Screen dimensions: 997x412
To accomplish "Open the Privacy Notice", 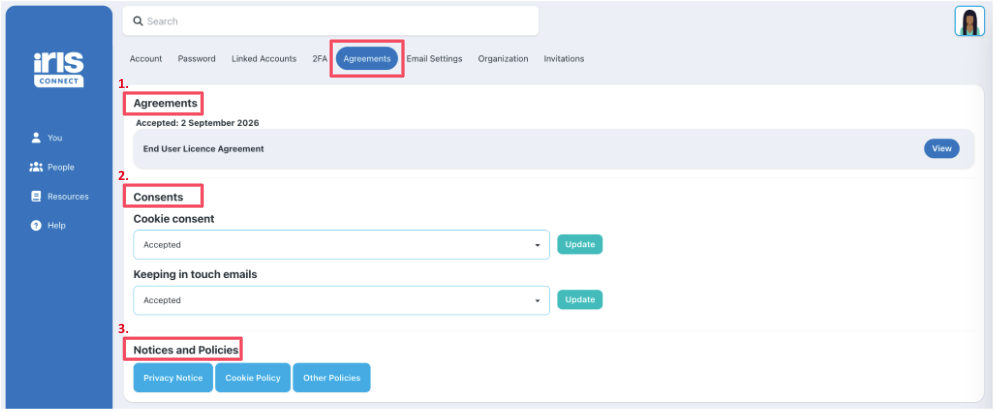I will tap(173, 378).
